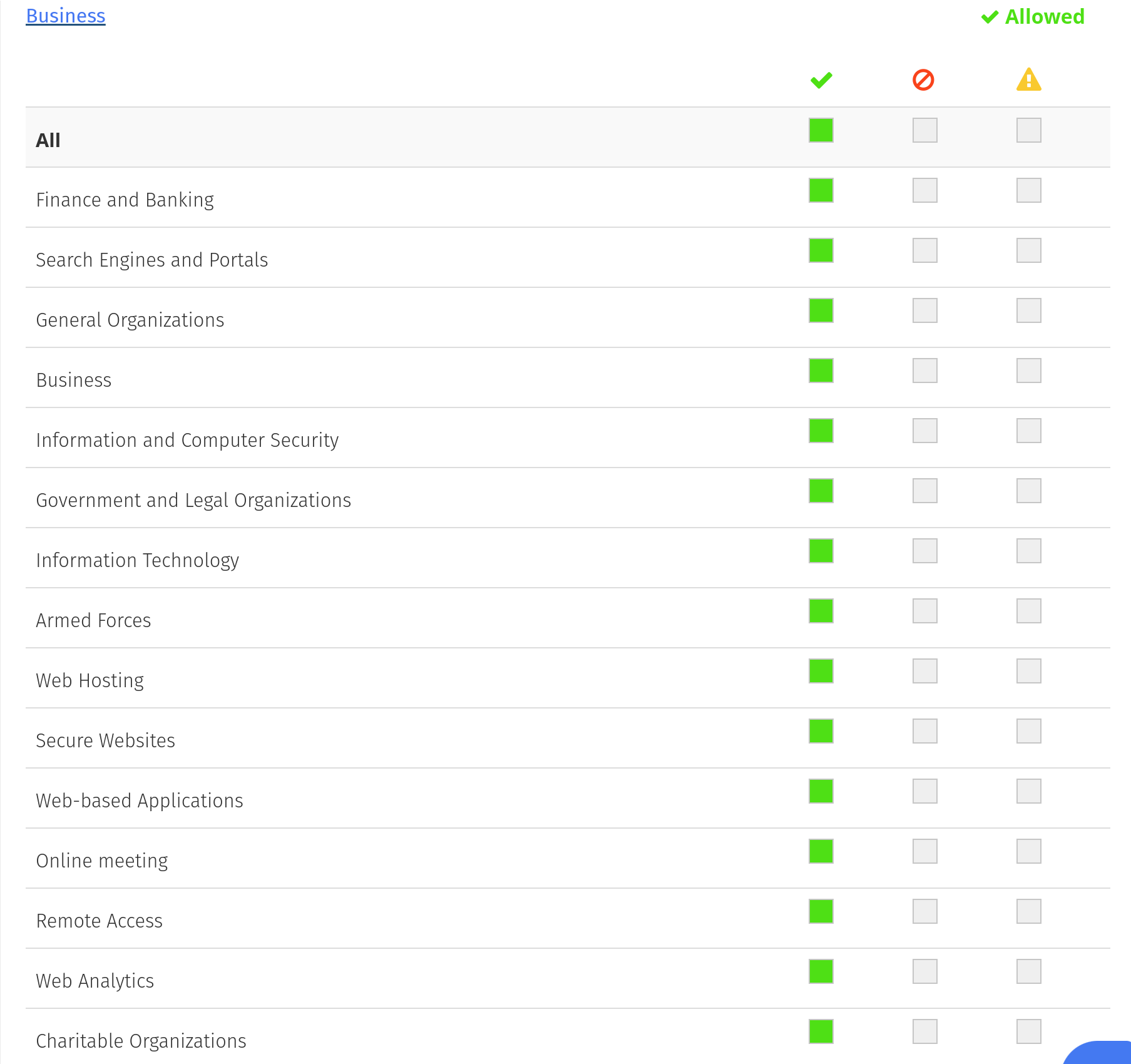The height and width of the screenshot is (1064, 1131).
Task: Set warn for Business row
Action: (x=1029, y=371)
